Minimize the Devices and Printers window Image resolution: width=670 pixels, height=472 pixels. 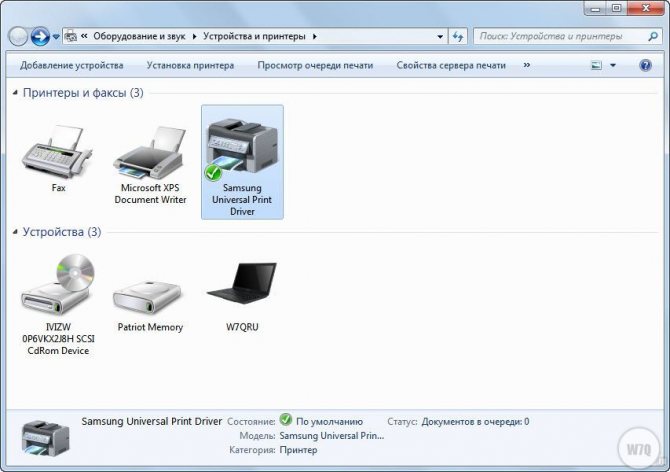click(596, 8)
